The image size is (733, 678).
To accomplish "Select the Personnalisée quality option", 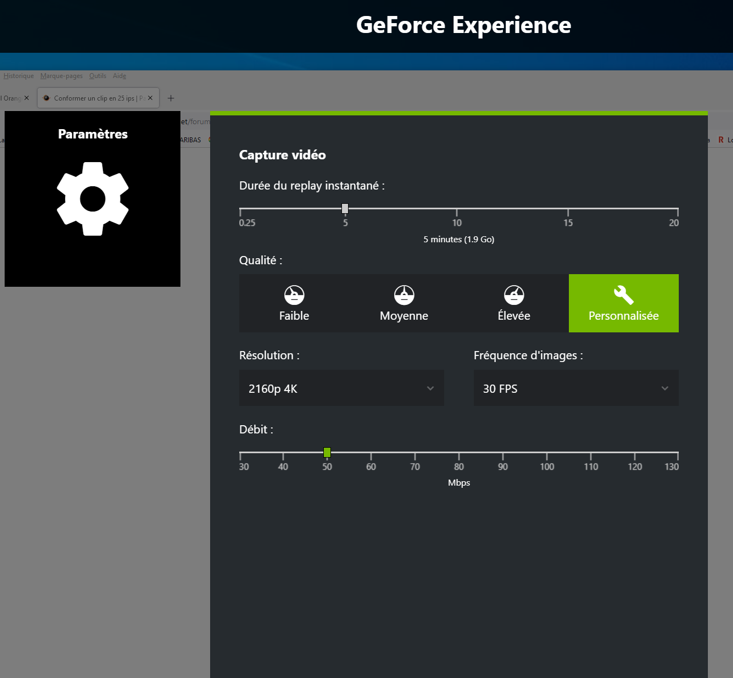I will point(624,303).
